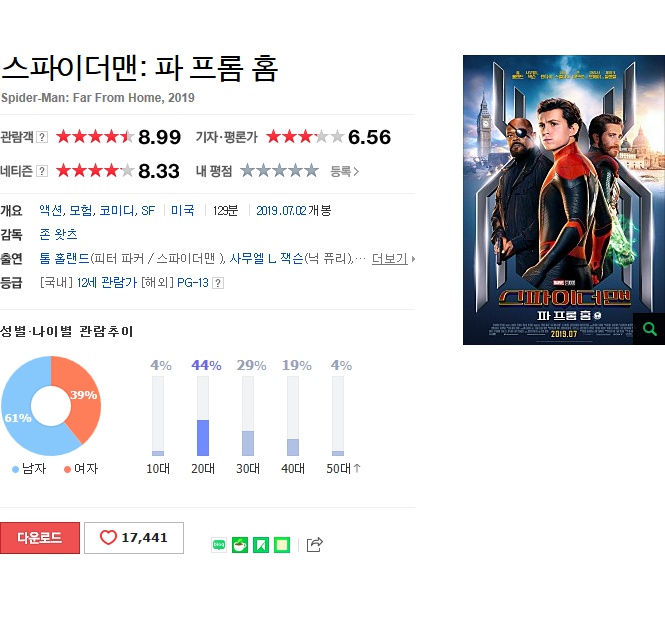The width and height of the screenshot is (665, 617).
Task: Click the 다운로드 button
Action: click(x=40, y=538)
